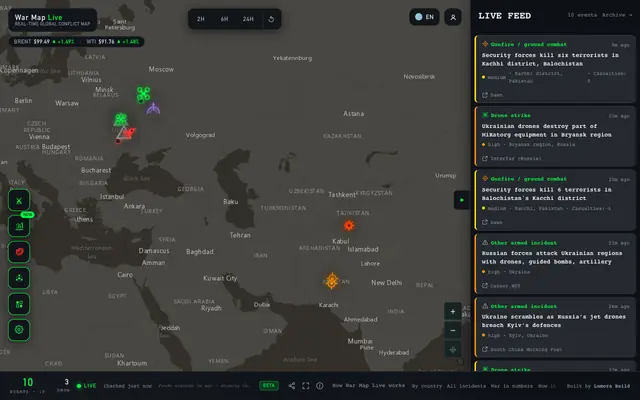Toggle the green LIVE status indicator
Viewport: 640px width, 400px height.
pyautogui.click(x=87, y=386)
